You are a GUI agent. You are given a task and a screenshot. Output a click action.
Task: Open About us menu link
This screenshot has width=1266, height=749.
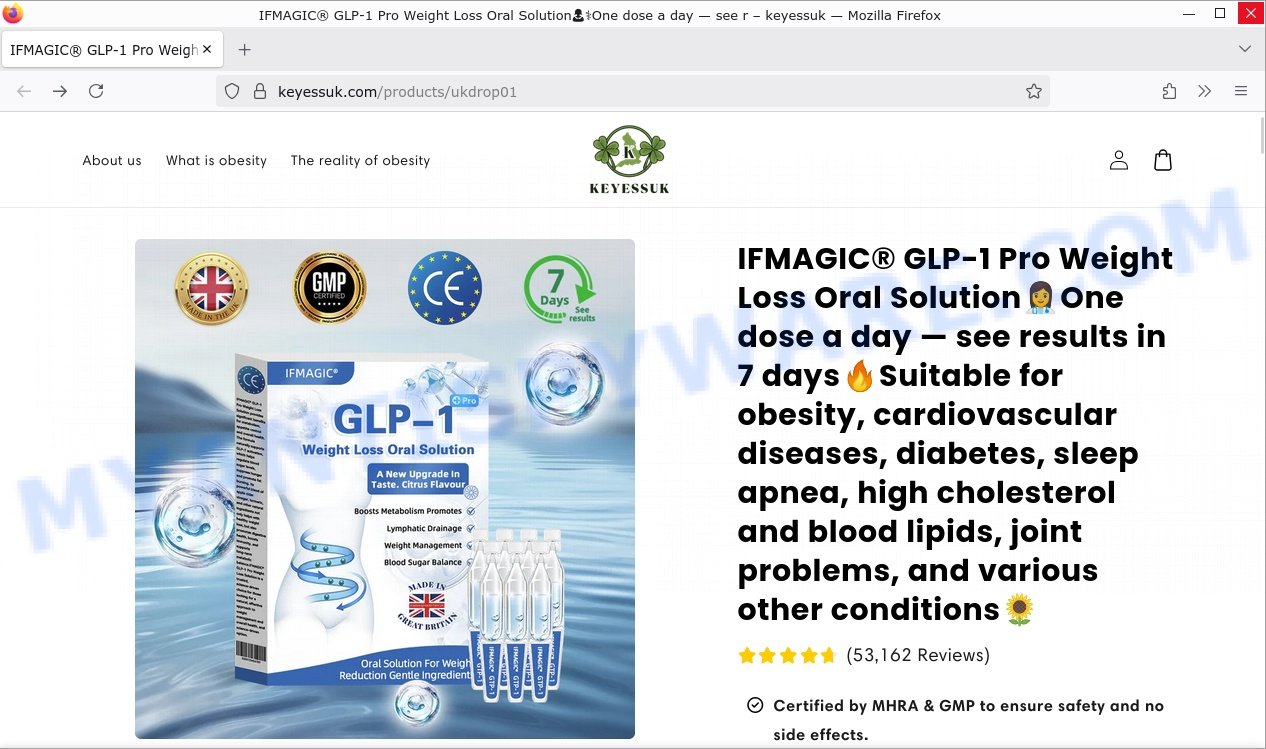(x=112, y=160)
